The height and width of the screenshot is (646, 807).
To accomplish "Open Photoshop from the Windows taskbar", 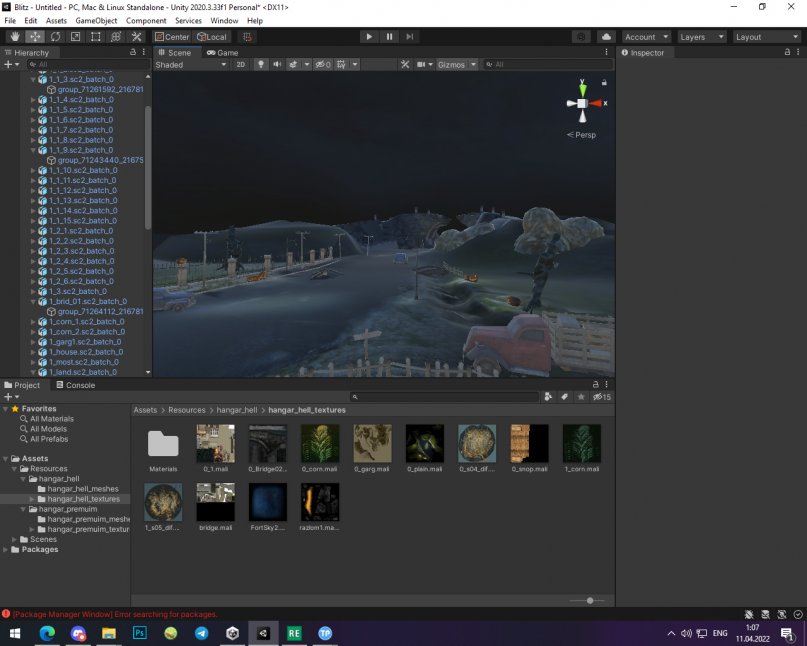I will click(x=140, y=633).
